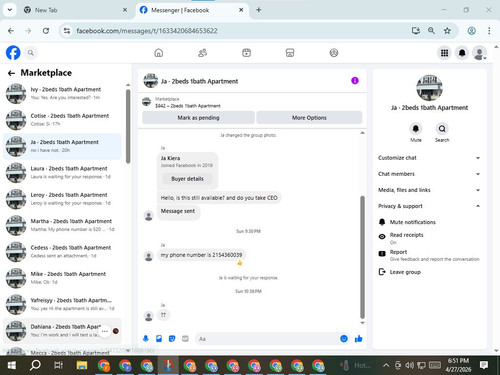Open the Facebook menu grid icon
The width and height of the screenshot is (500, 375).
click(x=444, y=53)
